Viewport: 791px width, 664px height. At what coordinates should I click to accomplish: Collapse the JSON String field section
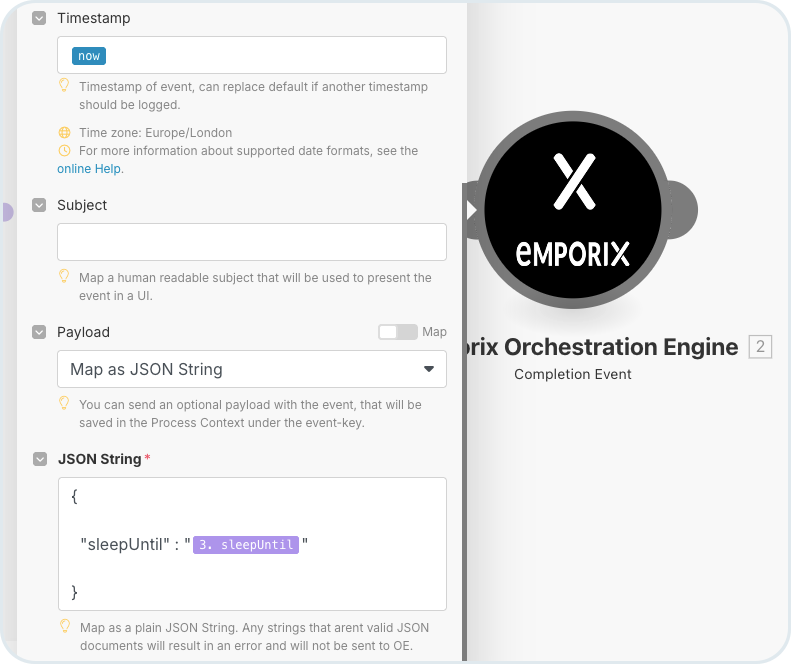coord(39,459)
